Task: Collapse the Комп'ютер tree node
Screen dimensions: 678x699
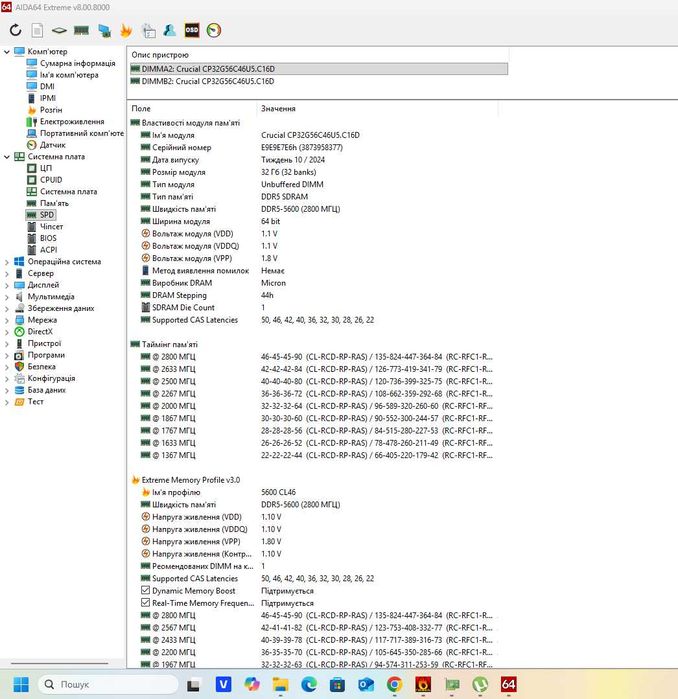Action: pos(7,52)
